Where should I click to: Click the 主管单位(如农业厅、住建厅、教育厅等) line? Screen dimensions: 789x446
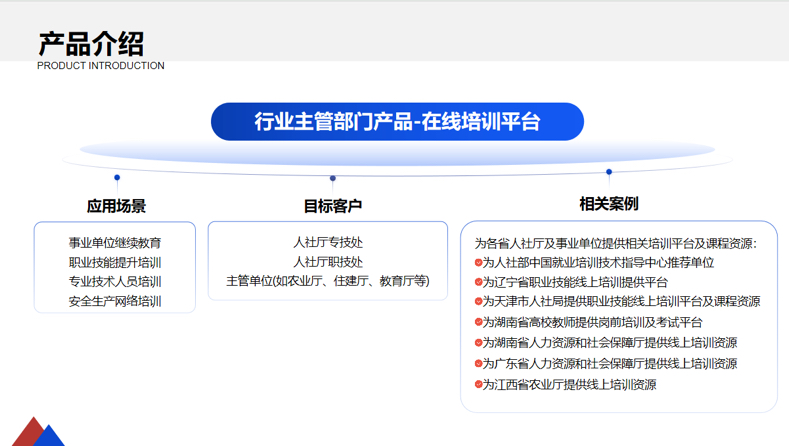coord(328,281)
